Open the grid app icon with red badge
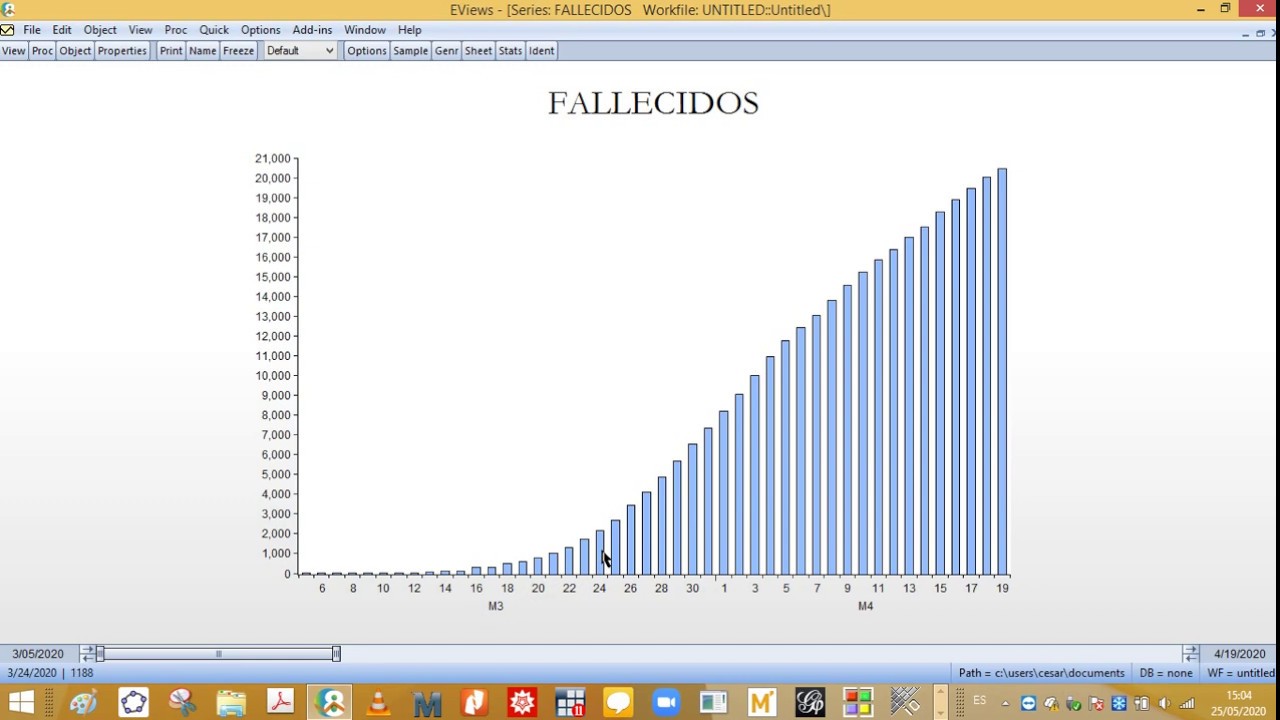Screen dimensions: 1280x720 point(570,702)
